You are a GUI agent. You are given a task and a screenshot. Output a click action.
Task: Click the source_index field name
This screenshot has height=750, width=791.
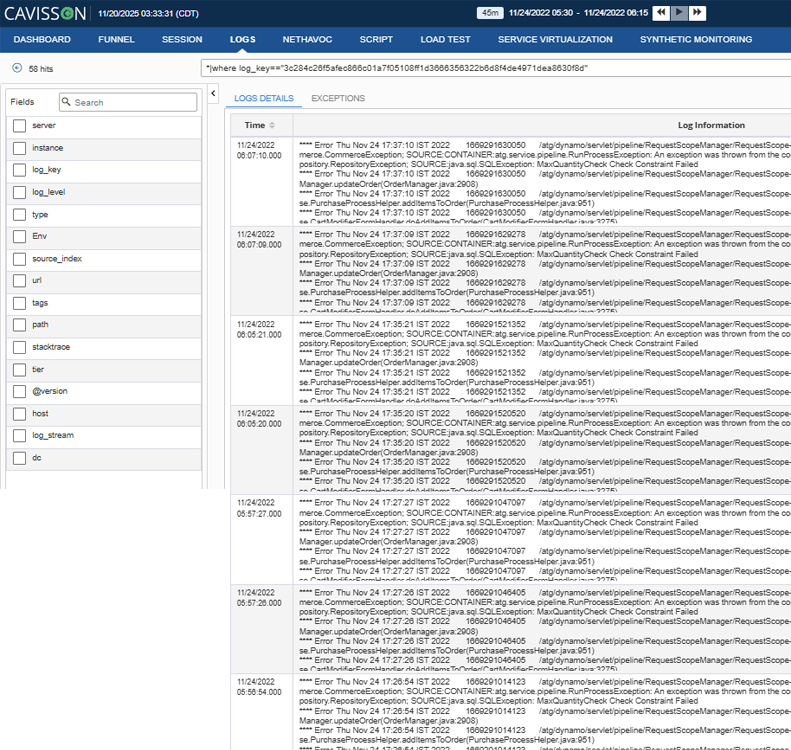pos(57,259)
